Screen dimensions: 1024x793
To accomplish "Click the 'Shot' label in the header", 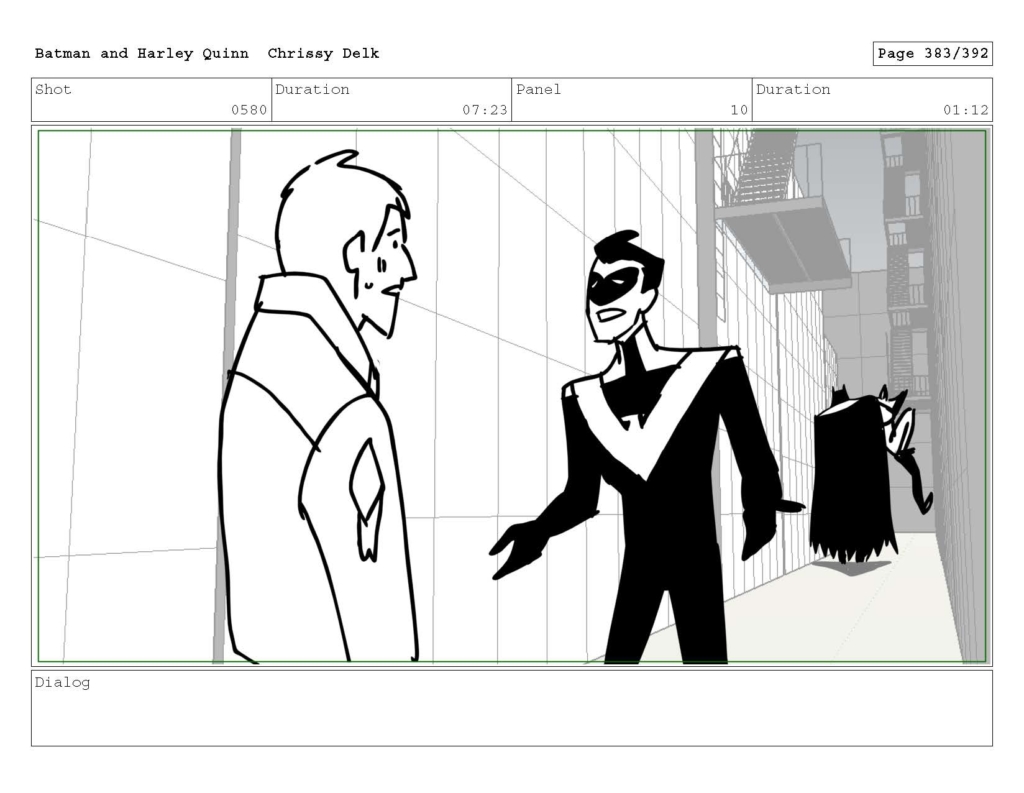I will click(53, 89).
